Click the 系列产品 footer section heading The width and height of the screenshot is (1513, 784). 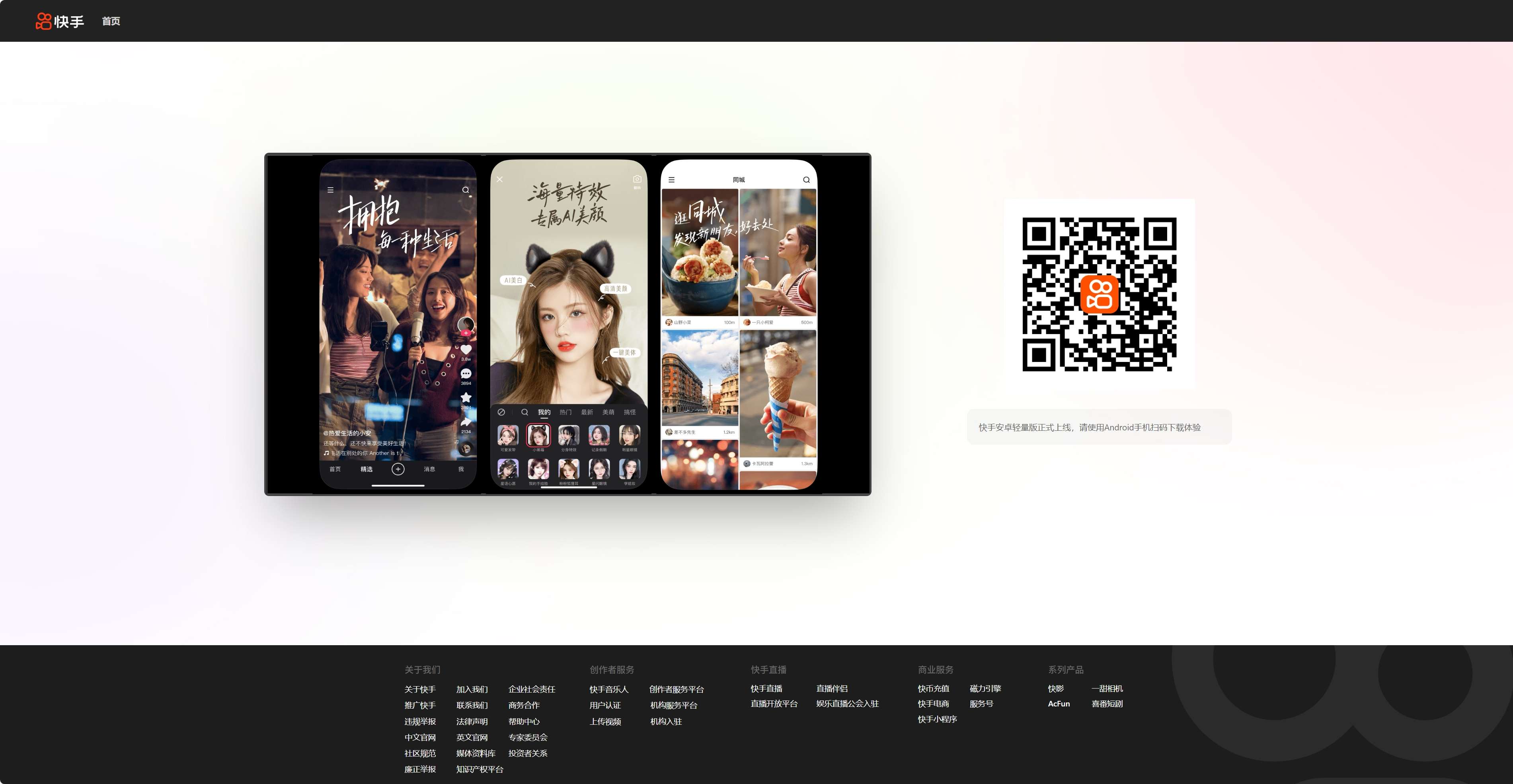point(1066,670)
